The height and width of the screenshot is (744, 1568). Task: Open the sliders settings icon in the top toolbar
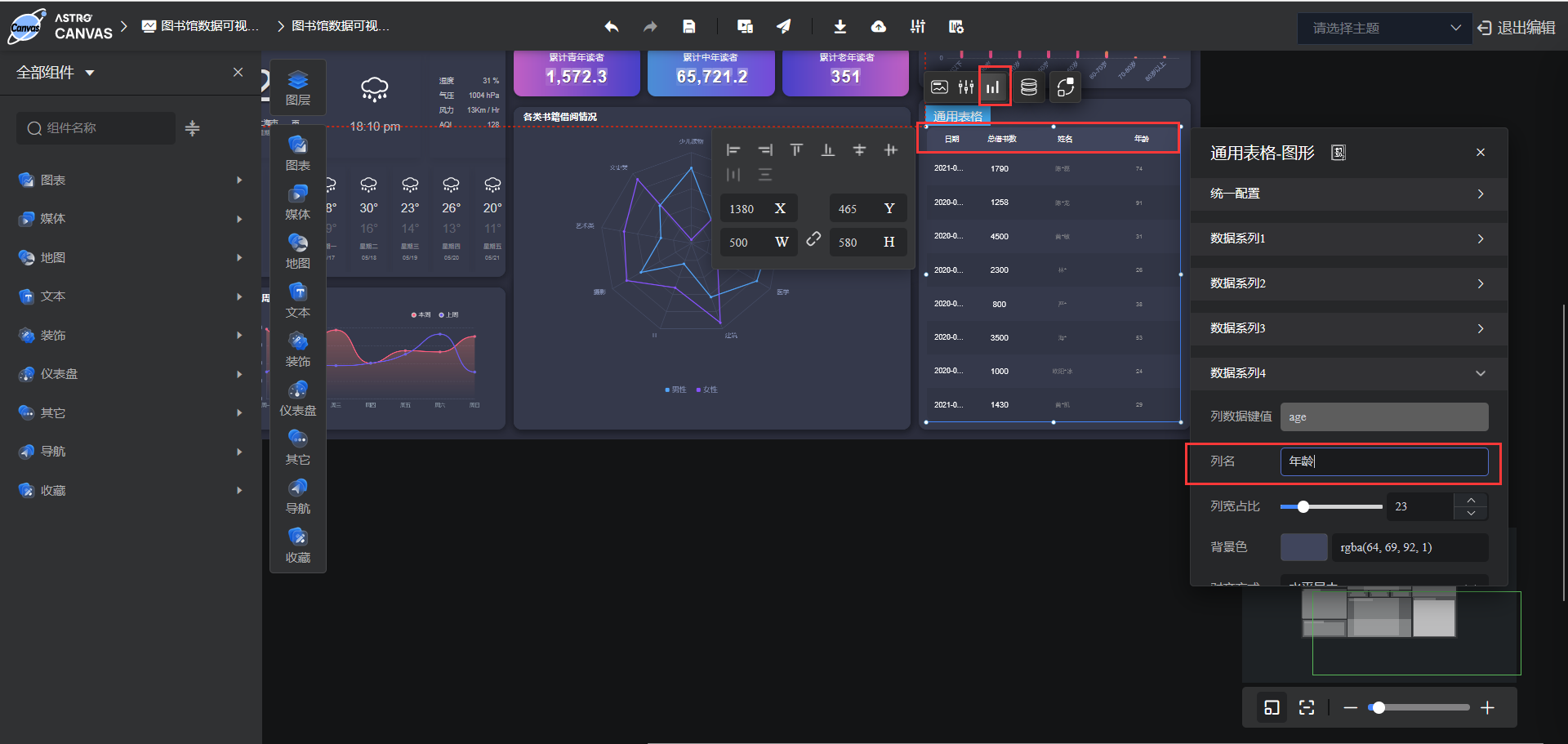pyautogui.click(x=918, y=27)
